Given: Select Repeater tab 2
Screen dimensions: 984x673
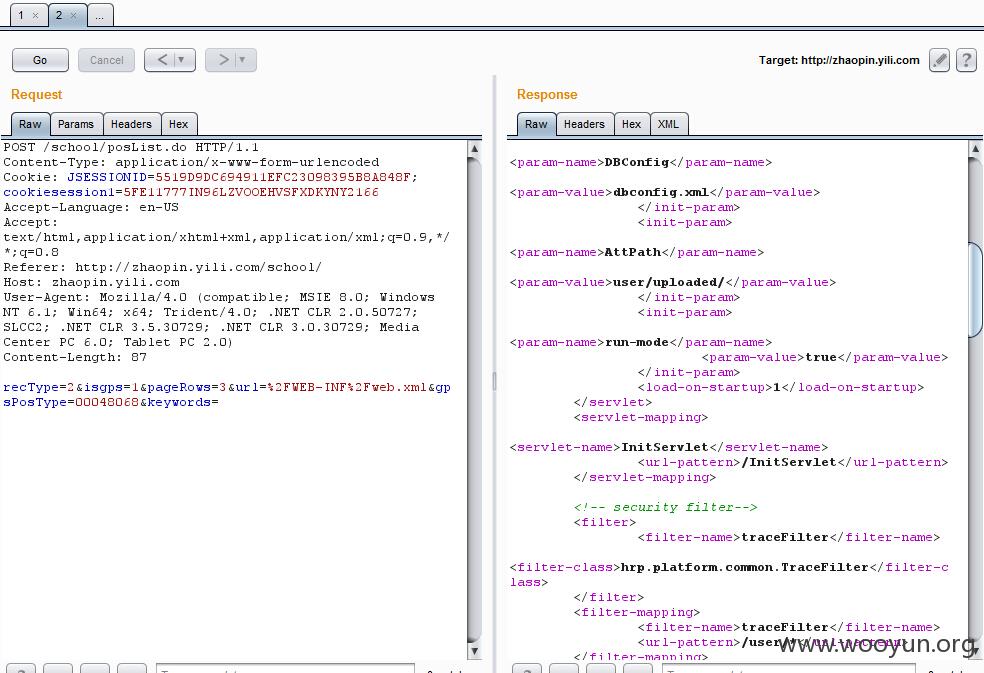Looking at the screenshot, I should [59, 15].
